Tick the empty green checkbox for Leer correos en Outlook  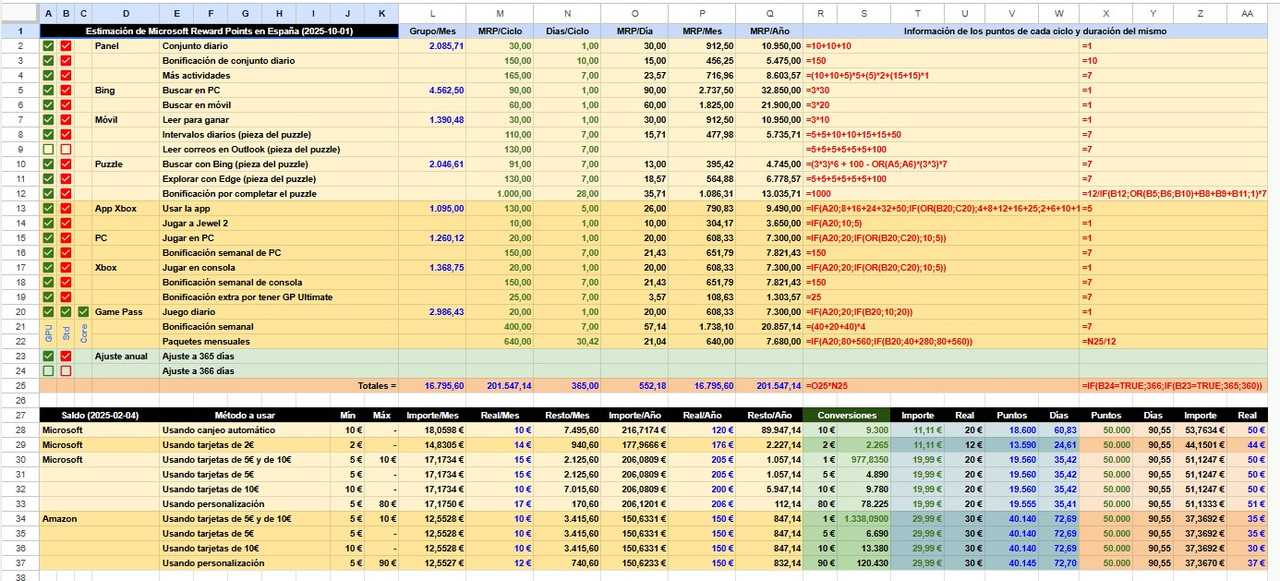[48, 149]
